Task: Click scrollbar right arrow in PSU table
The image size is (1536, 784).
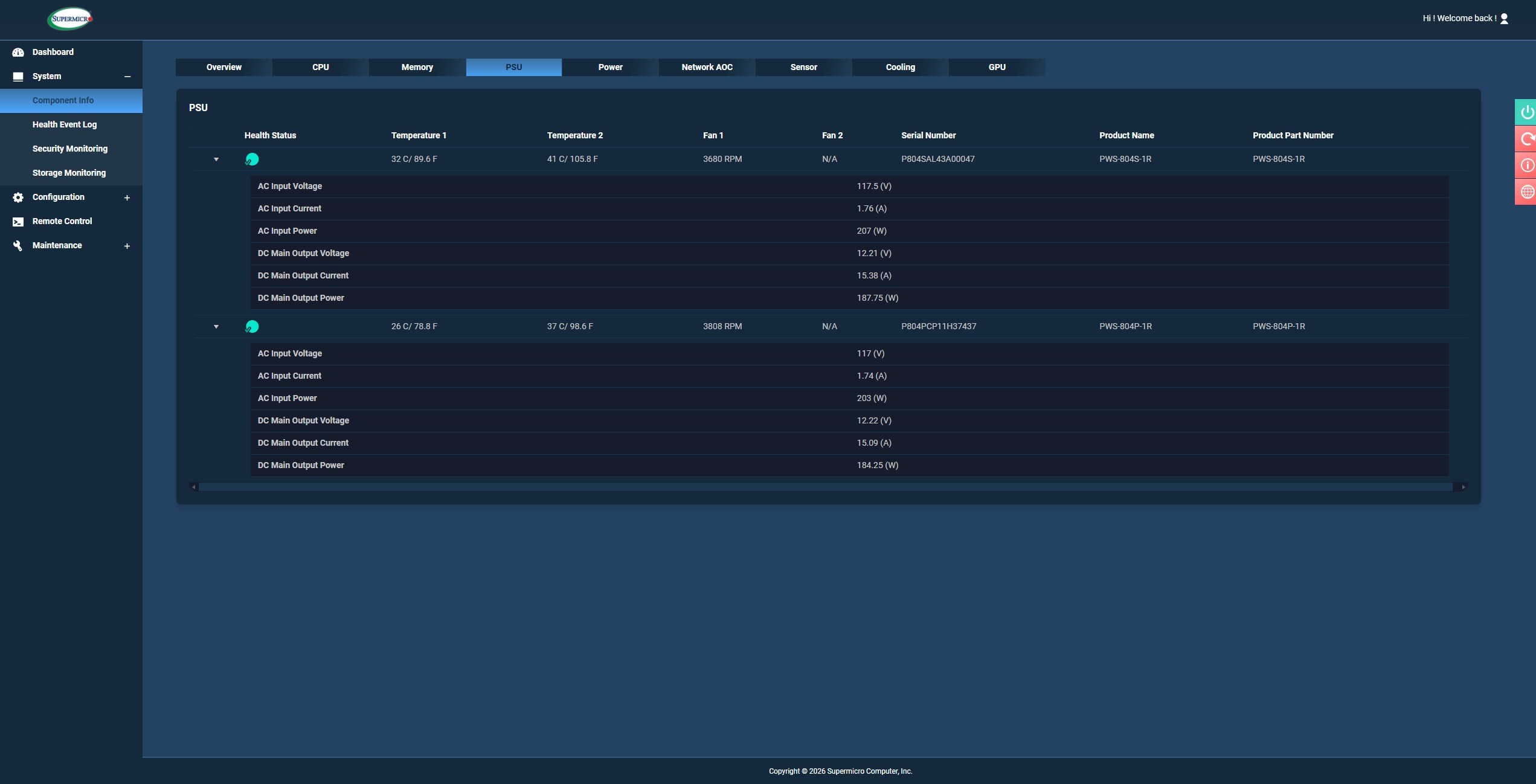Action: point(1463,487)
